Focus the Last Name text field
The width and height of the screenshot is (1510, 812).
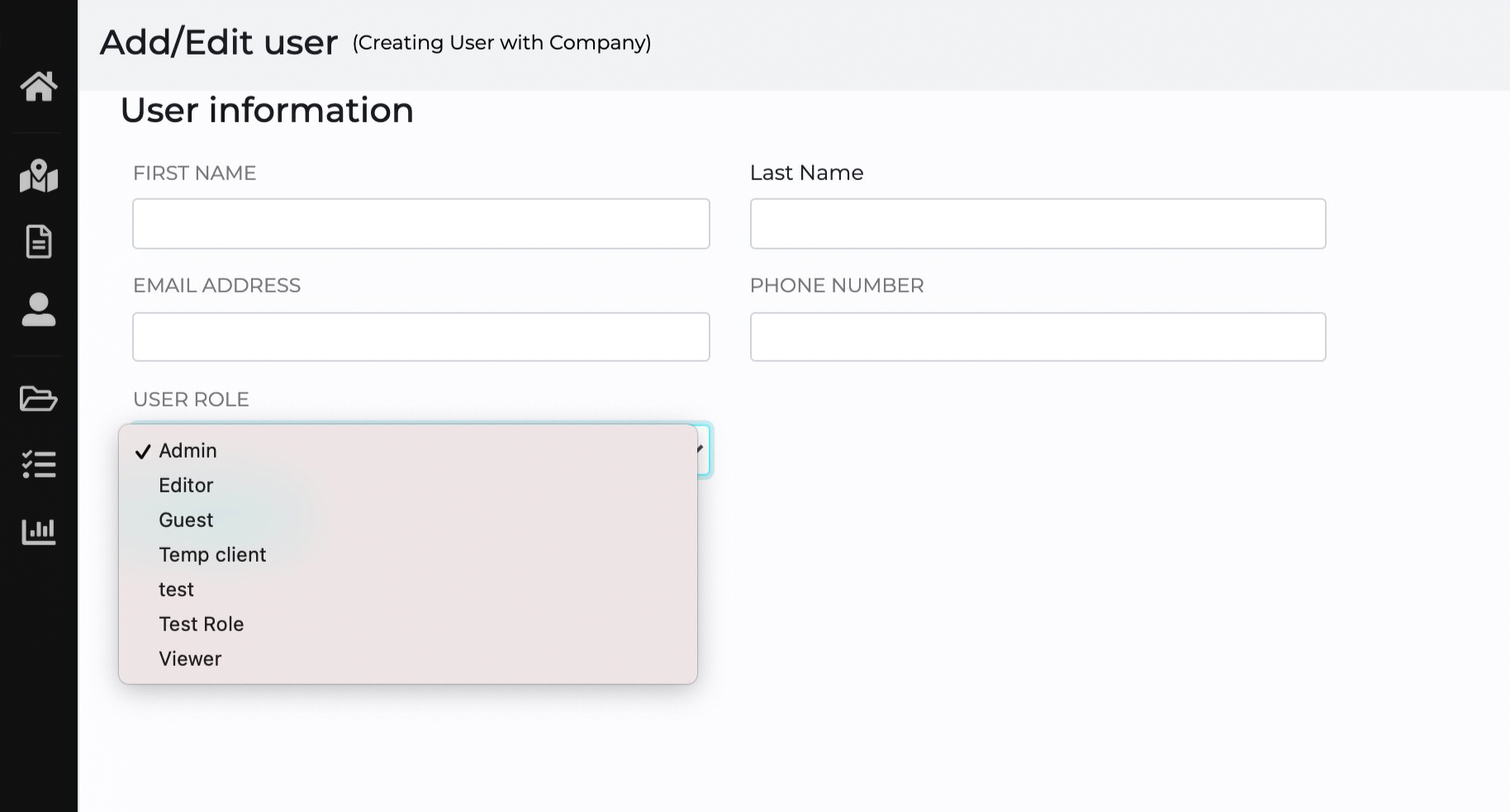click(x=1038, y=224)
